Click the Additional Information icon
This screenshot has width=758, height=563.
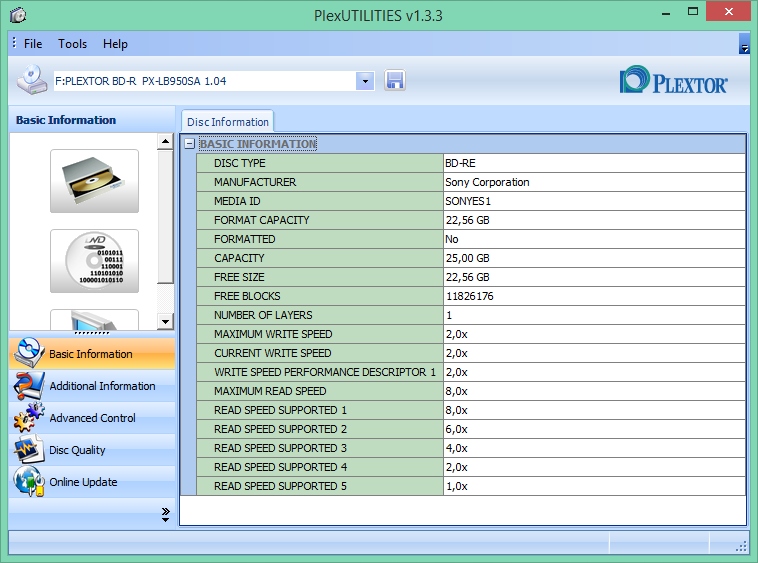(29, 385)
